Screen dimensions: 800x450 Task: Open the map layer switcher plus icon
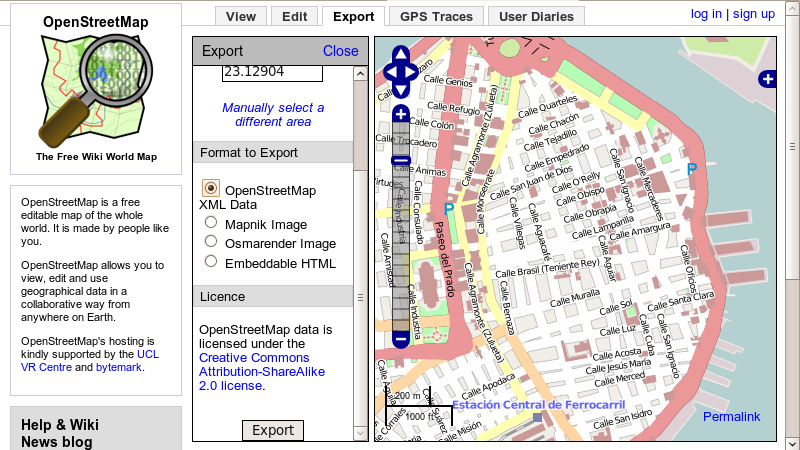pyautogui.click(x=768, y=79)
